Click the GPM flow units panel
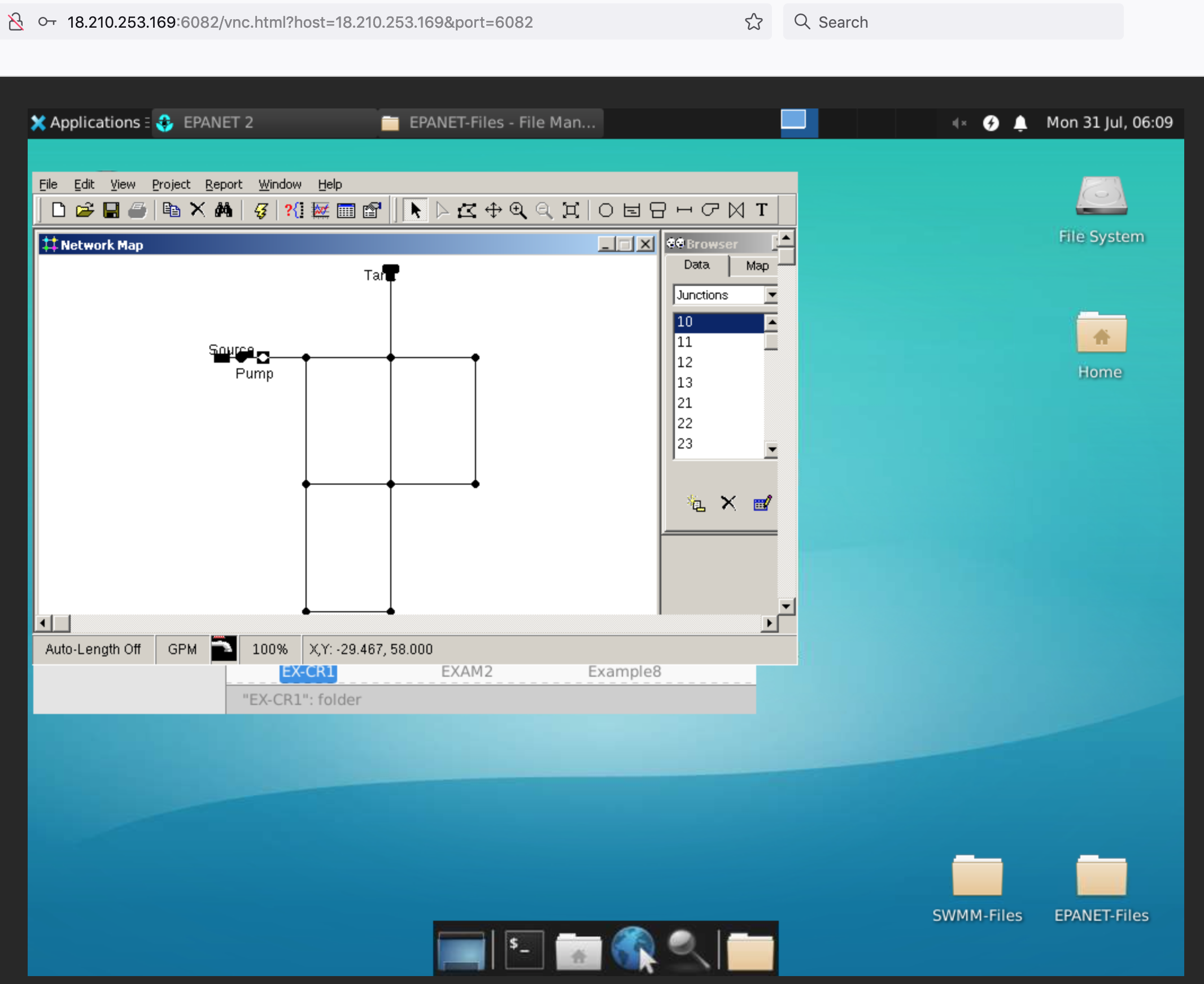Screen dimensions: 1204x984 [182, 650]
